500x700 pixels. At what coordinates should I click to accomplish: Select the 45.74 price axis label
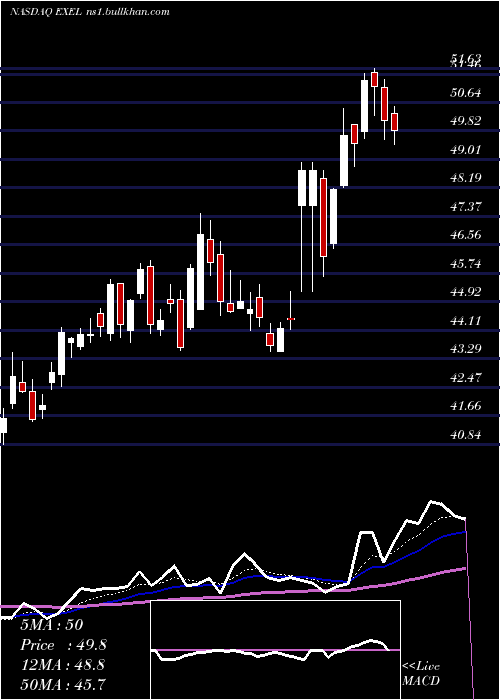pyautogui.click(x=466, y=263)
